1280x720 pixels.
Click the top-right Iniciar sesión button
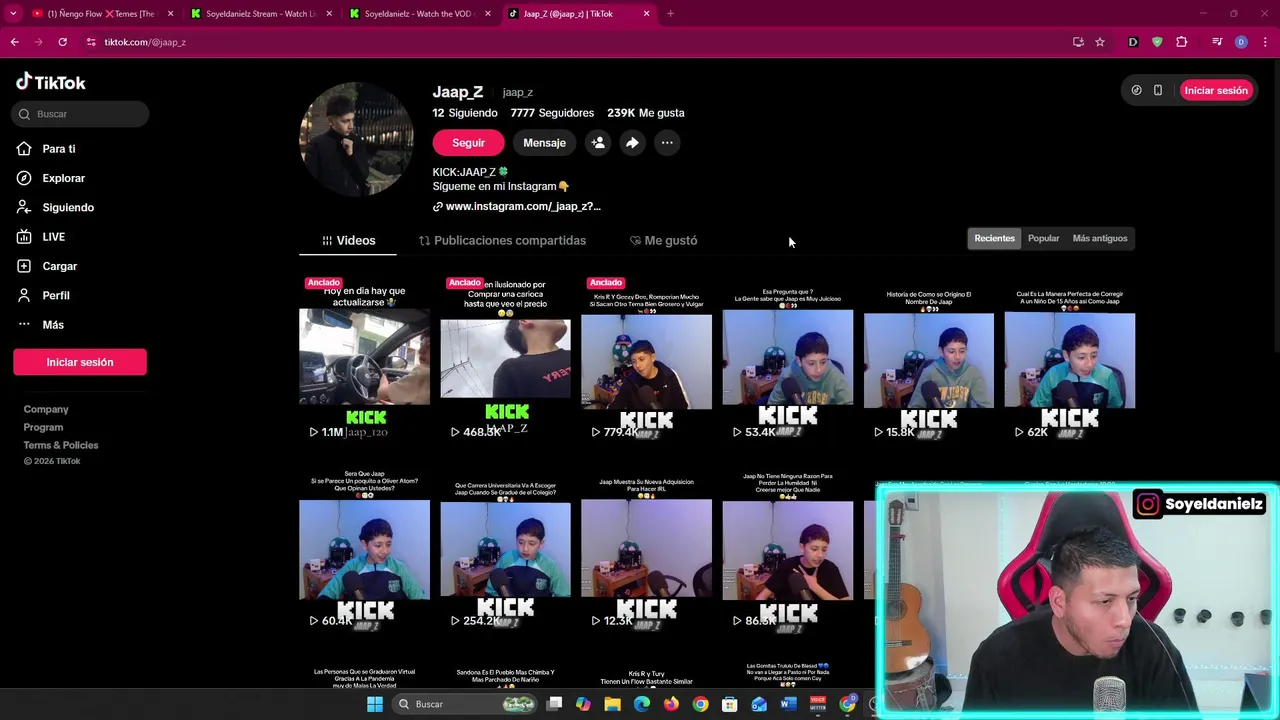(x=1215, y=90)
